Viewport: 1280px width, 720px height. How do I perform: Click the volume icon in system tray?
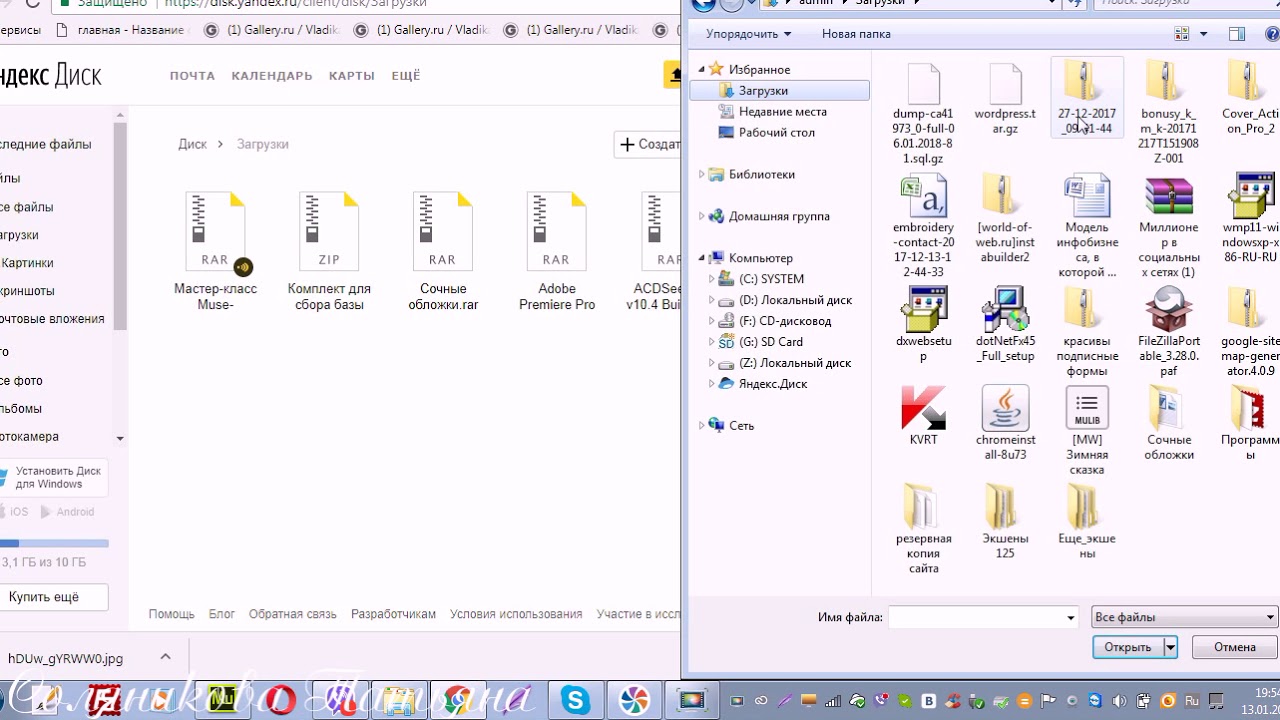(x=1118, y=701)
